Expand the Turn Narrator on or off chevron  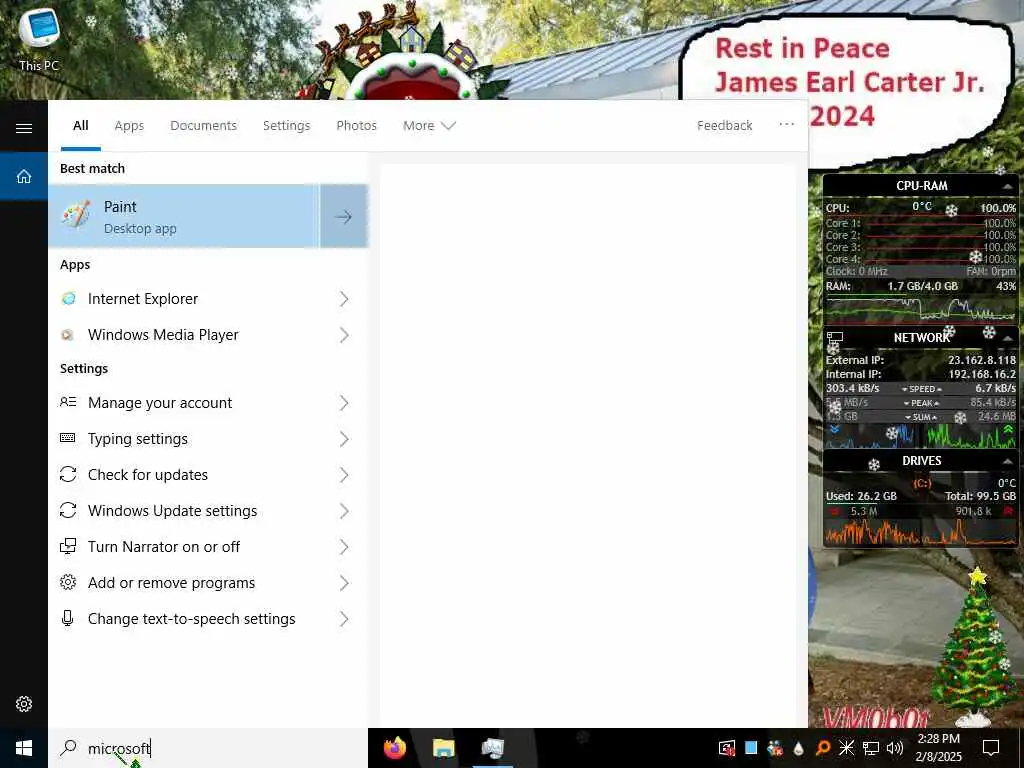pos(344,547)
